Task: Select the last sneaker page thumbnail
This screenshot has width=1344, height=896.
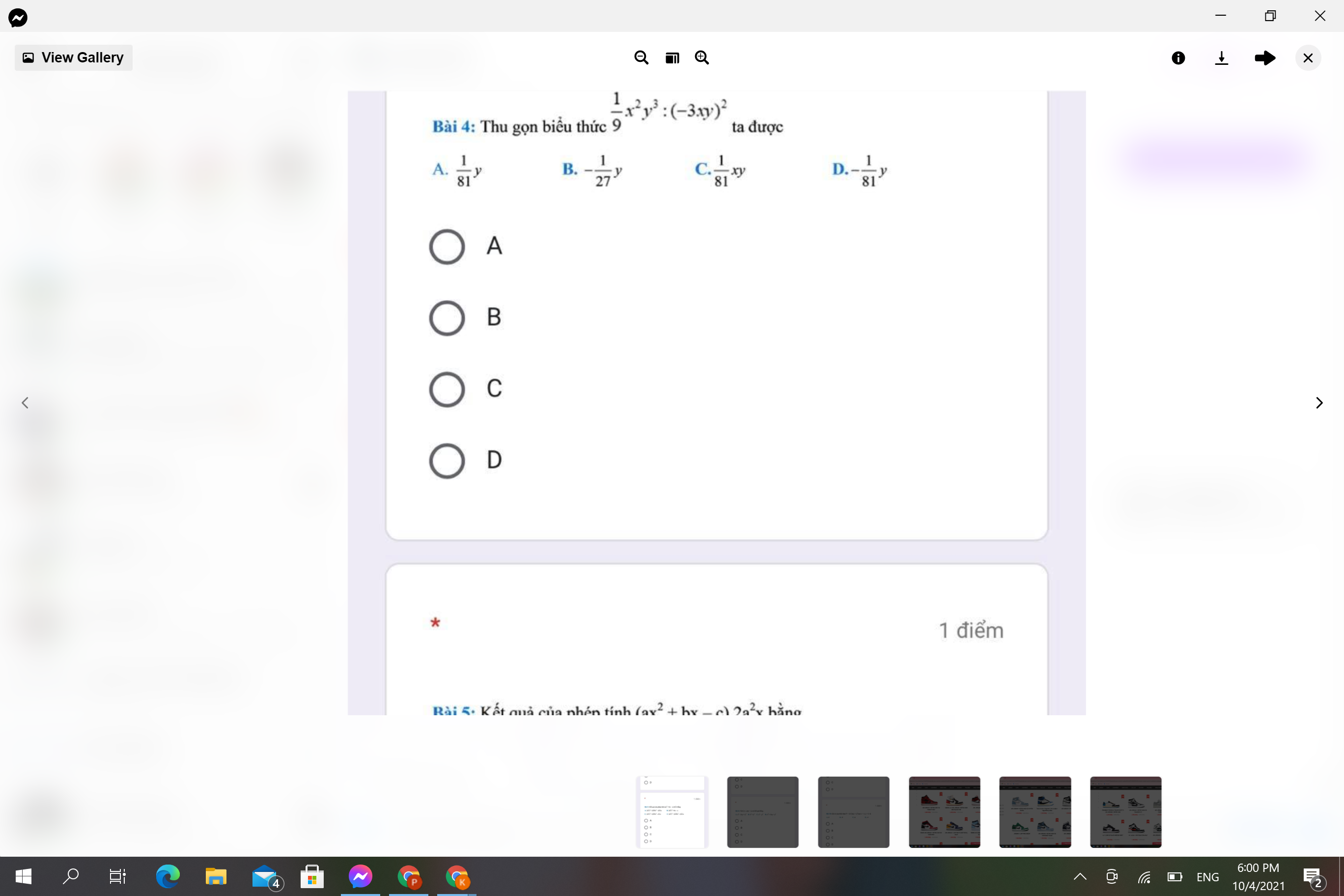Action: [1125, 812]
